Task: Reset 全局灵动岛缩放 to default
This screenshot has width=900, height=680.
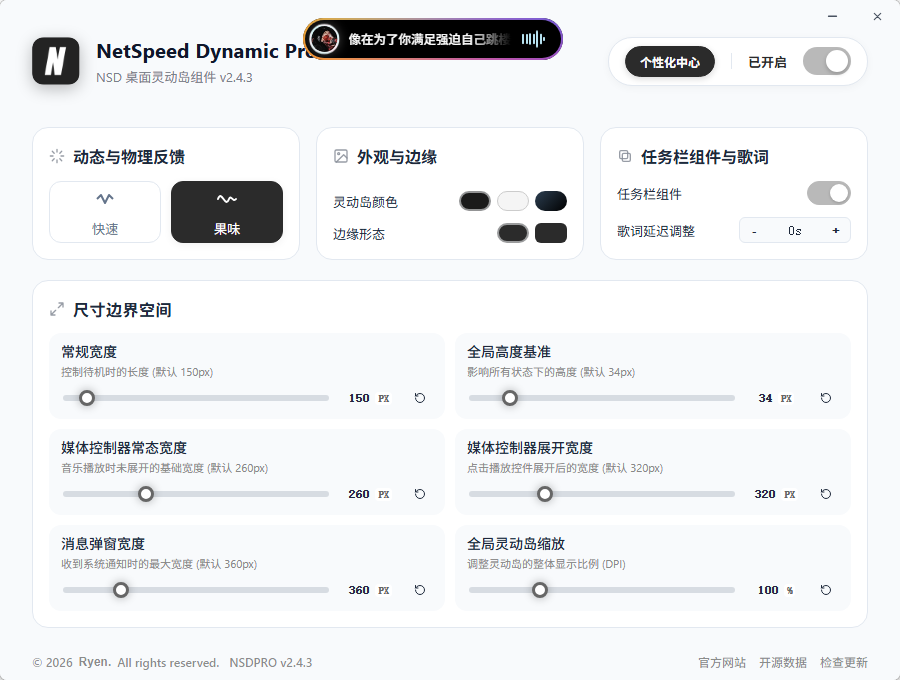Action: click(826, 589)
